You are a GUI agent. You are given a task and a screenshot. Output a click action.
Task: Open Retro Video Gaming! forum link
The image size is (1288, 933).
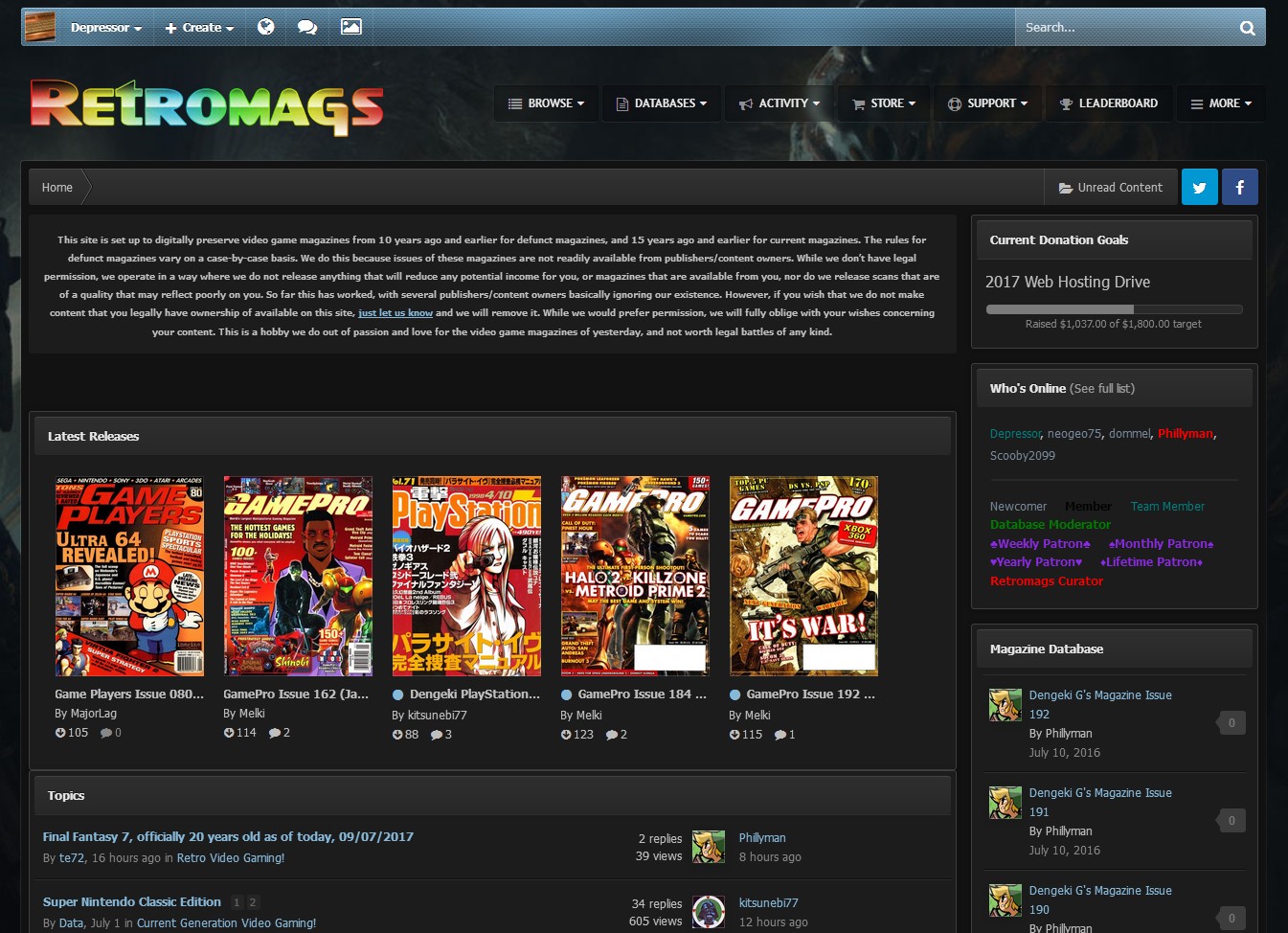231,858
